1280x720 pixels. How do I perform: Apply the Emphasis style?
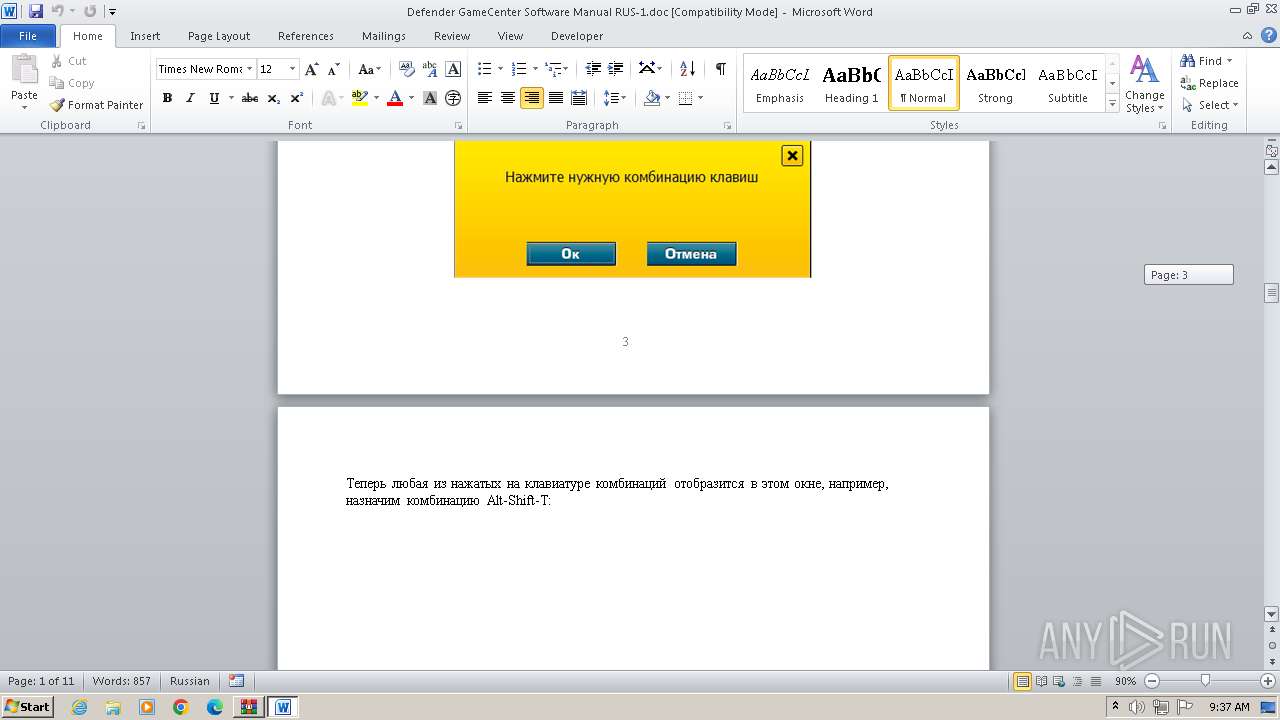780,83
